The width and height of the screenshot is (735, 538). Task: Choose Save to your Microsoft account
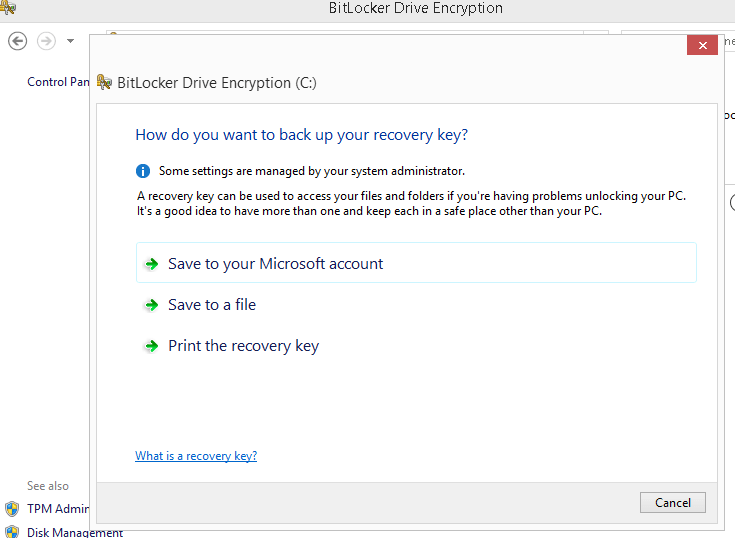(416, 263)
